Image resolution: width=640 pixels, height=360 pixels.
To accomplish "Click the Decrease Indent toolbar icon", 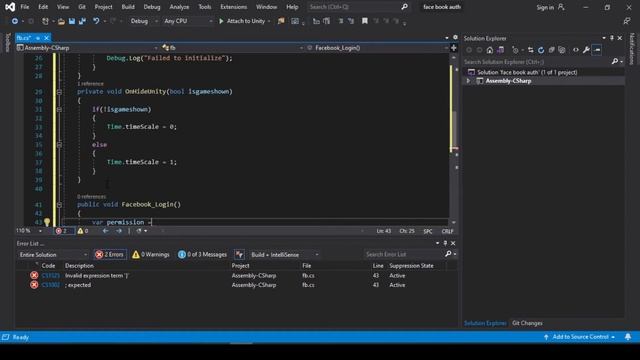I will 316,21.
